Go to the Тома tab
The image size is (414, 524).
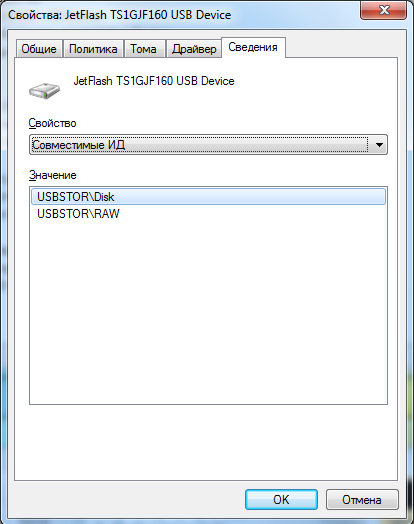tap(143, 49)
